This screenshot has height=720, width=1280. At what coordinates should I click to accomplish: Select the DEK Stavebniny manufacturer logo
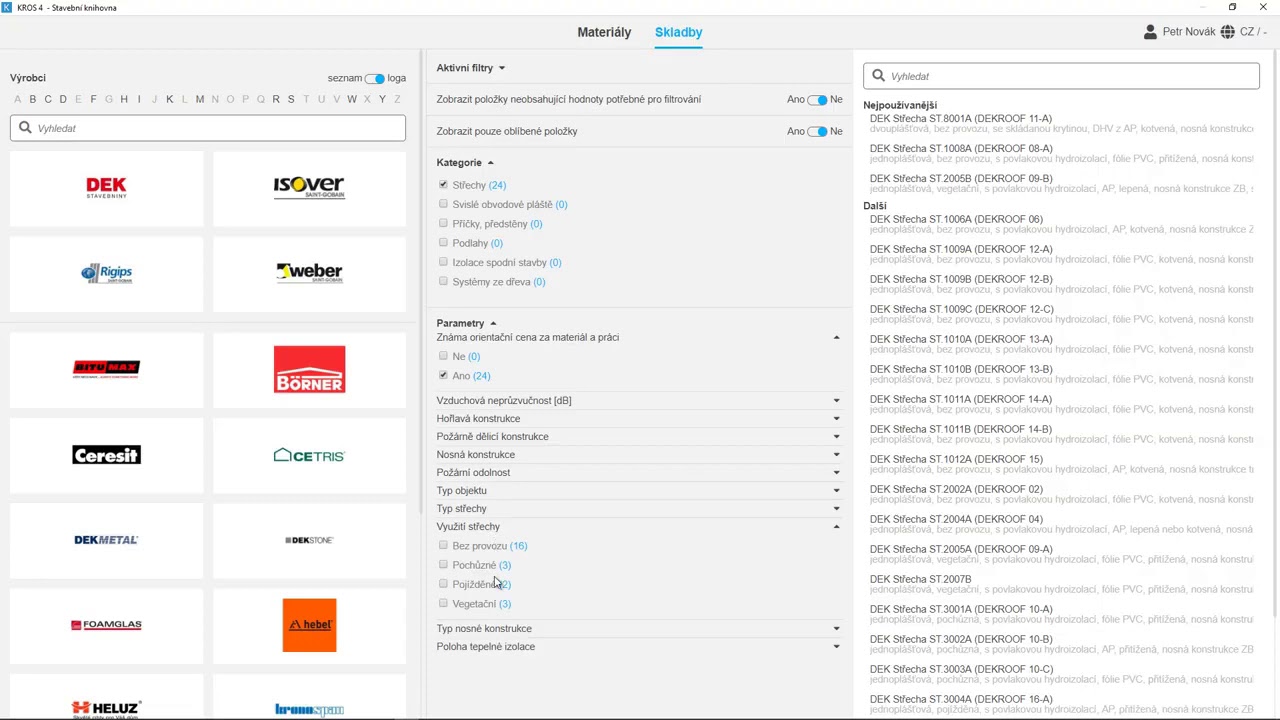(x=106, y=187)
